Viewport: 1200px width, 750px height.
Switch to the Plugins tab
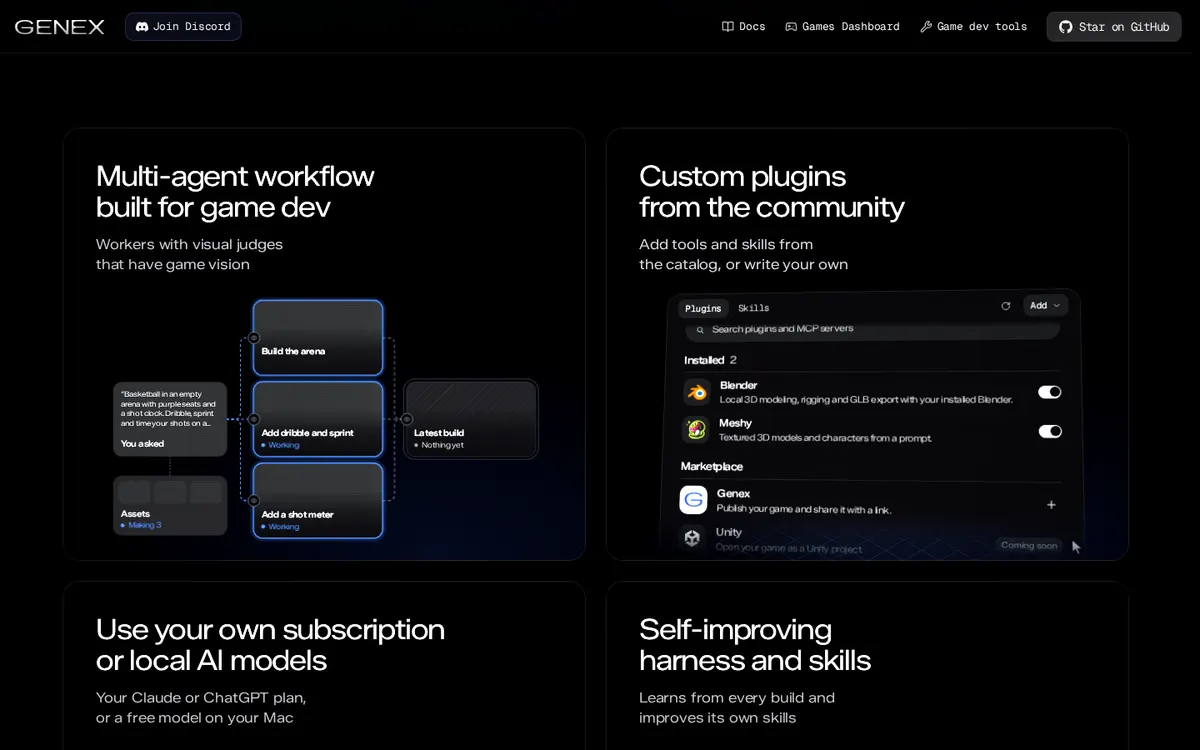coord(703,308)
